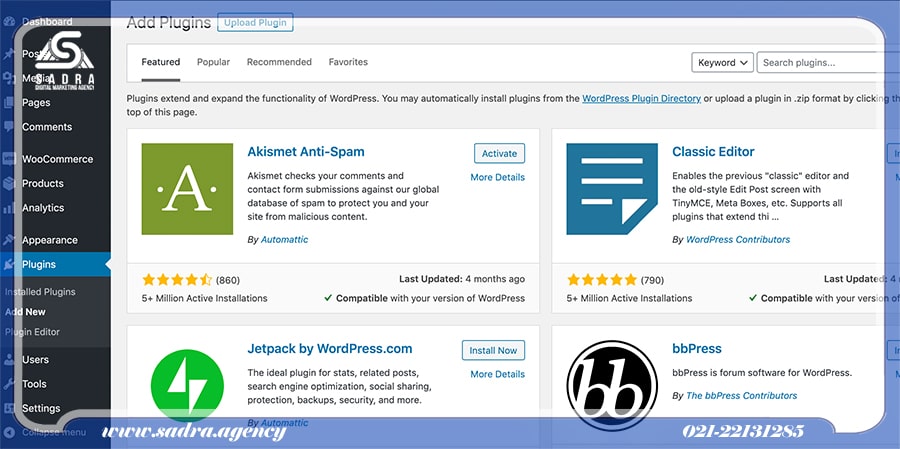Click the Analytics bar chart icon
The height and width of the screenshot is (449, 900).
[9, 208]
